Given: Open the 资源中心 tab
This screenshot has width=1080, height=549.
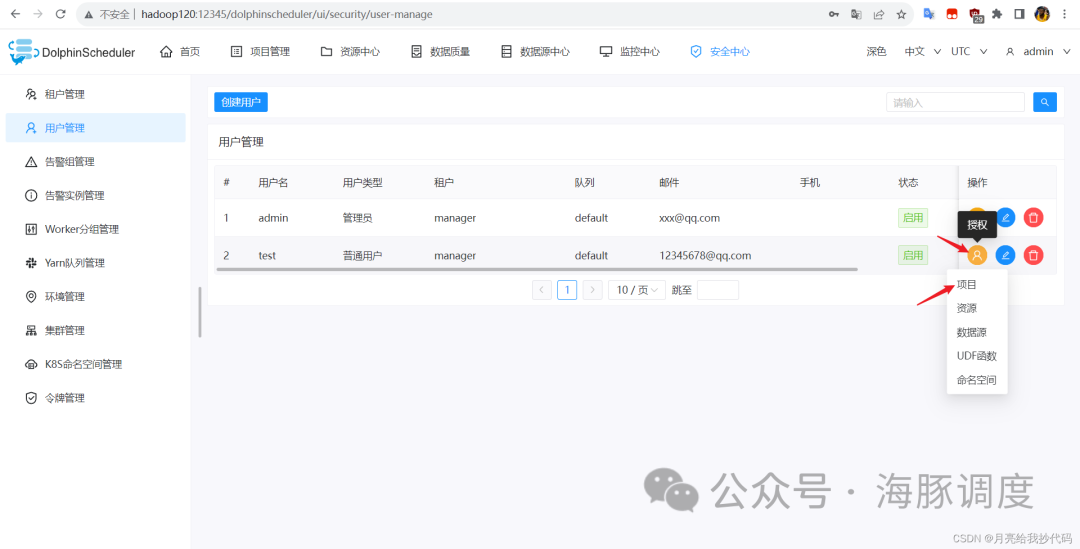Looking at the screenshot, I should coord(350,52).
